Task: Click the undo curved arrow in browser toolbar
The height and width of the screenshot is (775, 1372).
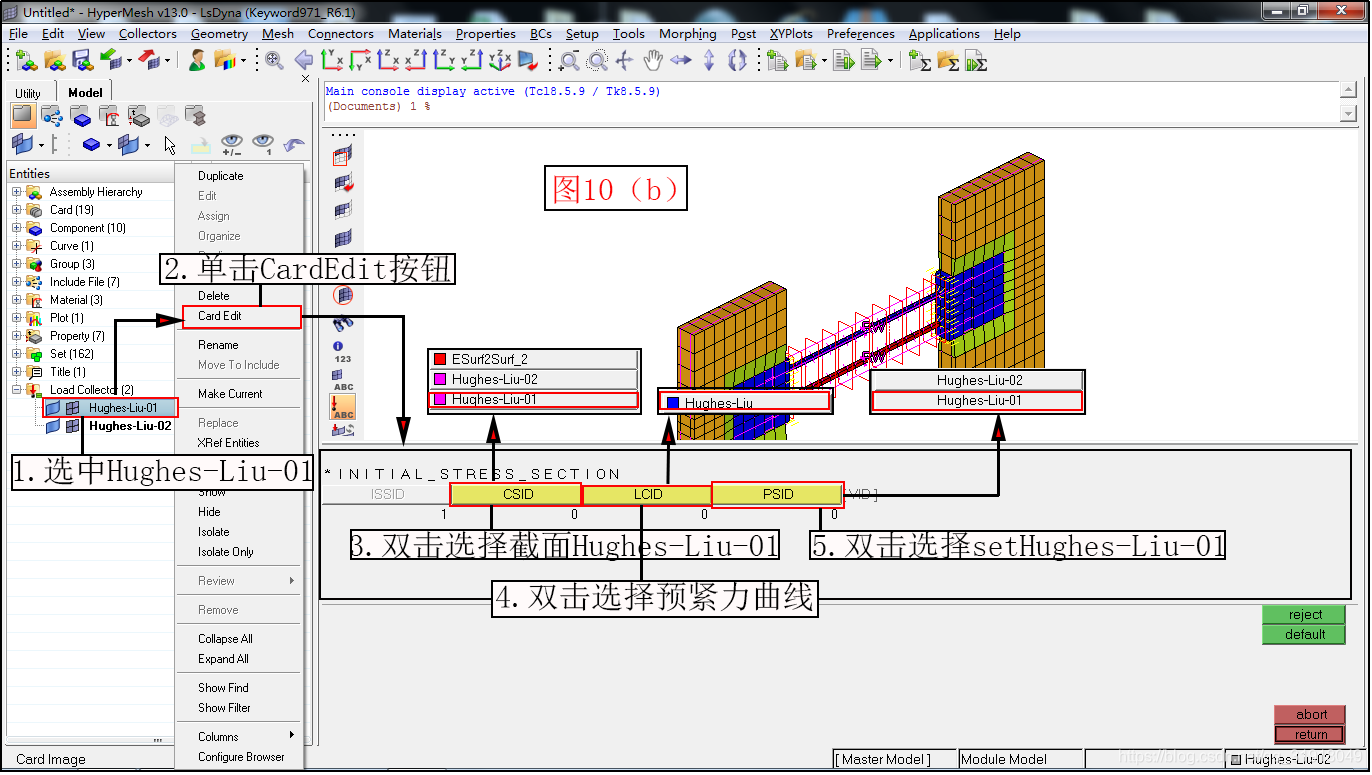Action: point(295,145)
